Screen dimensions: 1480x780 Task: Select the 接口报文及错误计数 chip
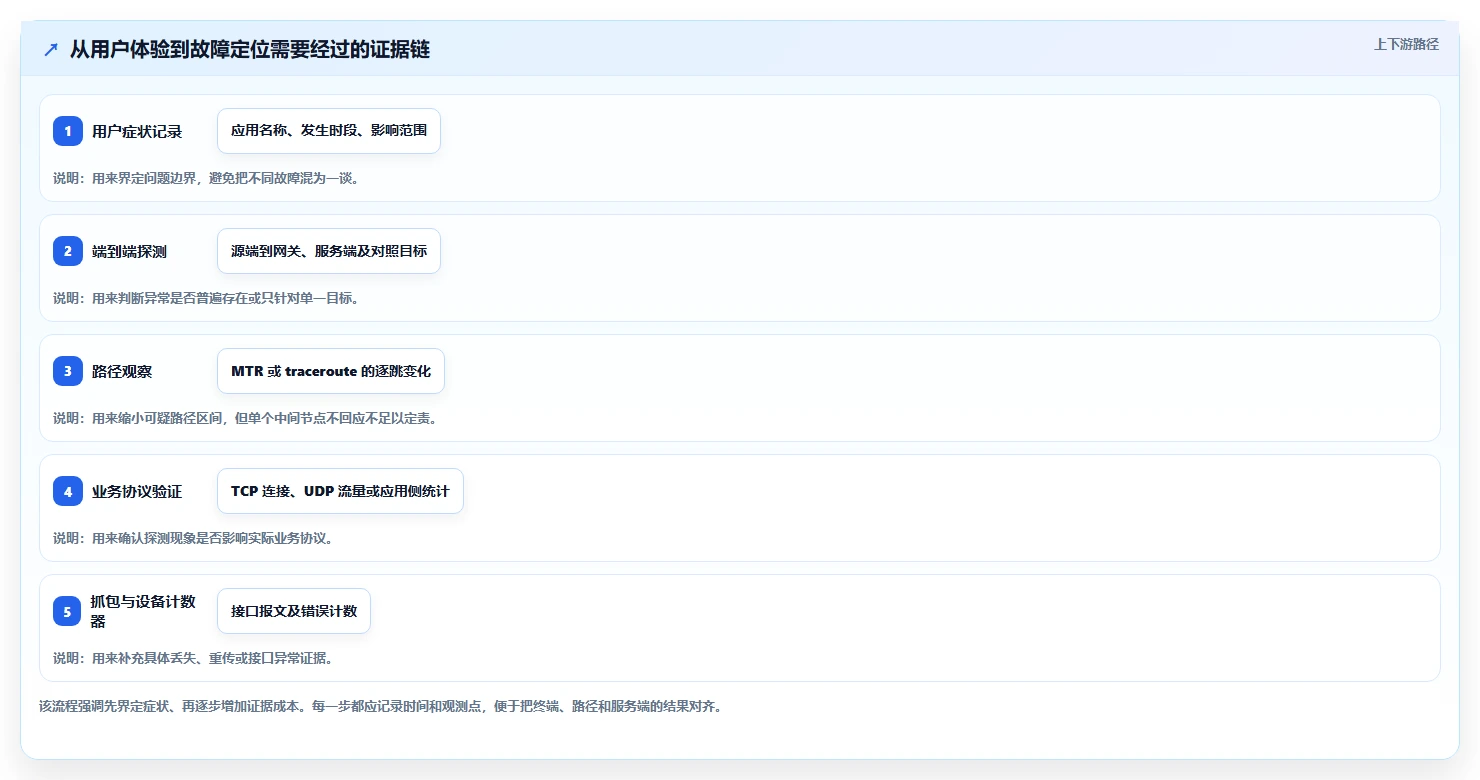point(294,611)
